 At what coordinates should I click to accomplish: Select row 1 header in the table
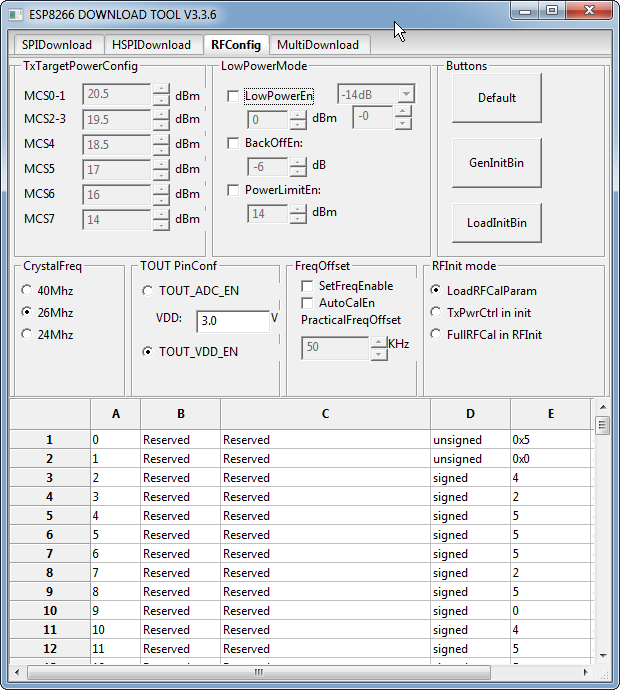pos(50,440)
